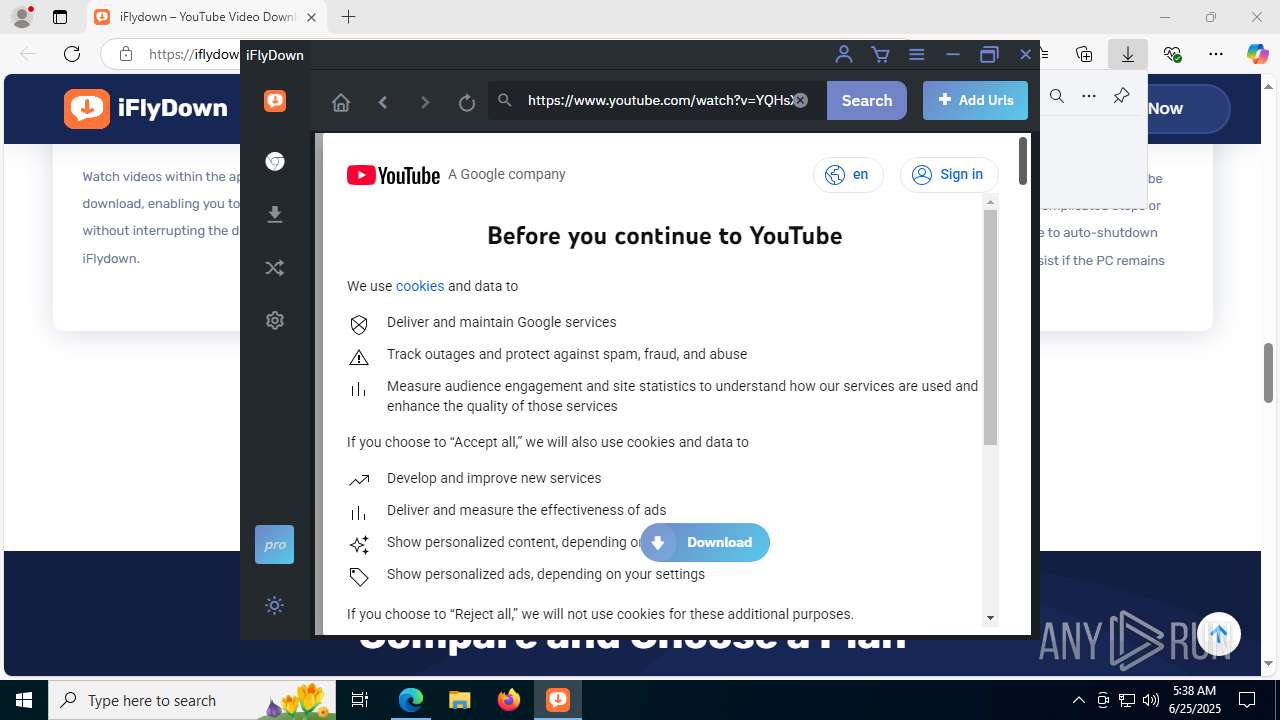Click the taskbar search box
Image resolution: width=1280 pixels, height=720 pixels.
190,700
